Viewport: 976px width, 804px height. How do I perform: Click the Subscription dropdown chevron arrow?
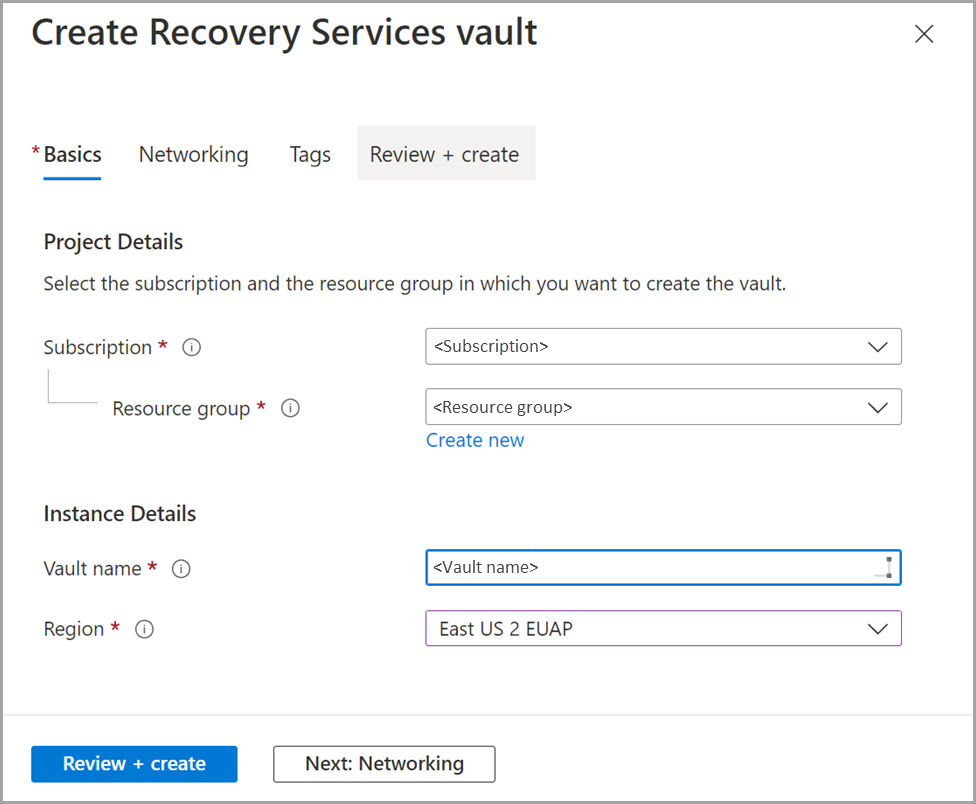point(878,346)
